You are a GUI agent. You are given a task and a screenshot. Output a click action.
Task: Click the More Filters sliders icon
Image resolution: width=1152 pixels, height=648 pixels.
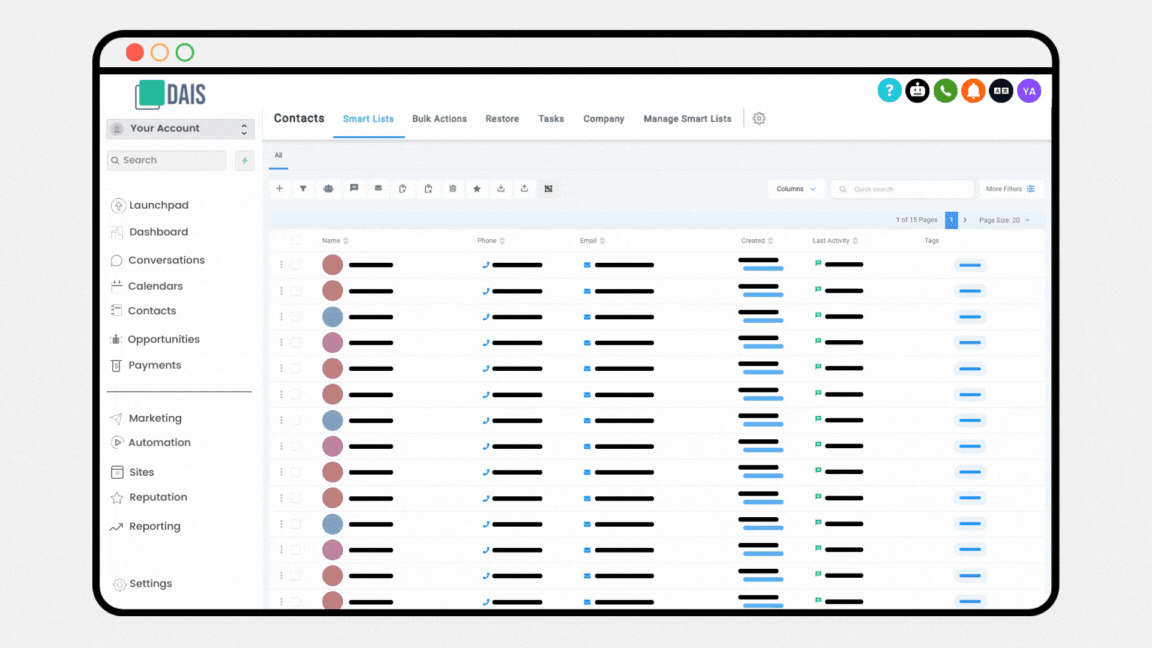pos(1031,189)
